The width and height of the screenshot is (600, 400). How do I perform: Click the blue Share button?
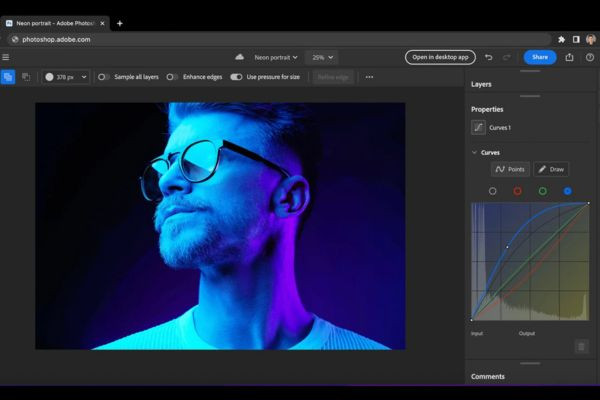(x=540, y=57)
